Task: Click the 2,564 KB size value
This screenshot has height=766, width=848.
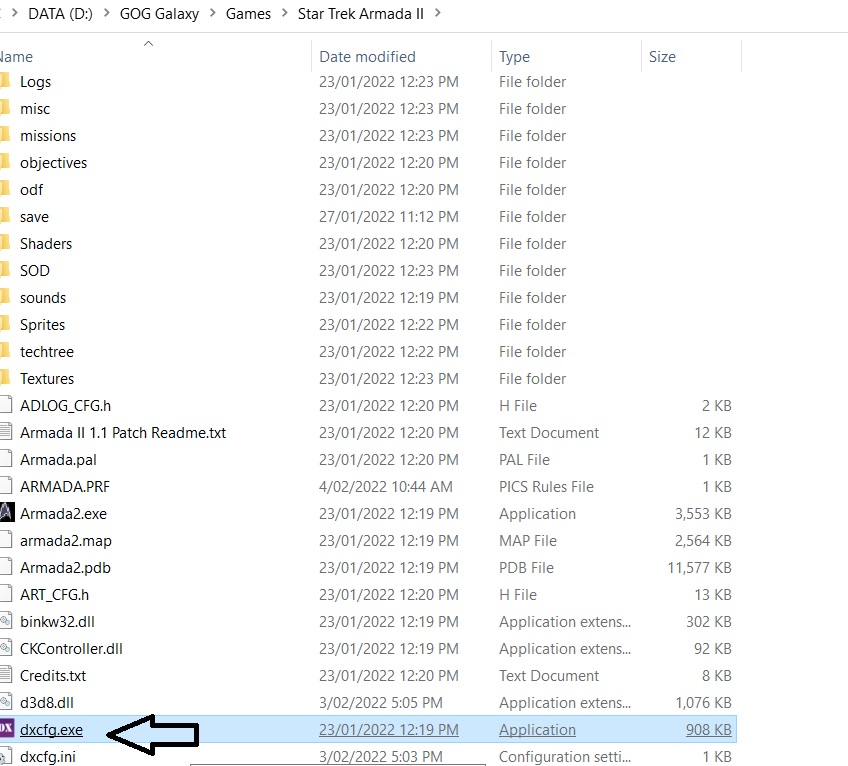Action: (x=703, y=540)
